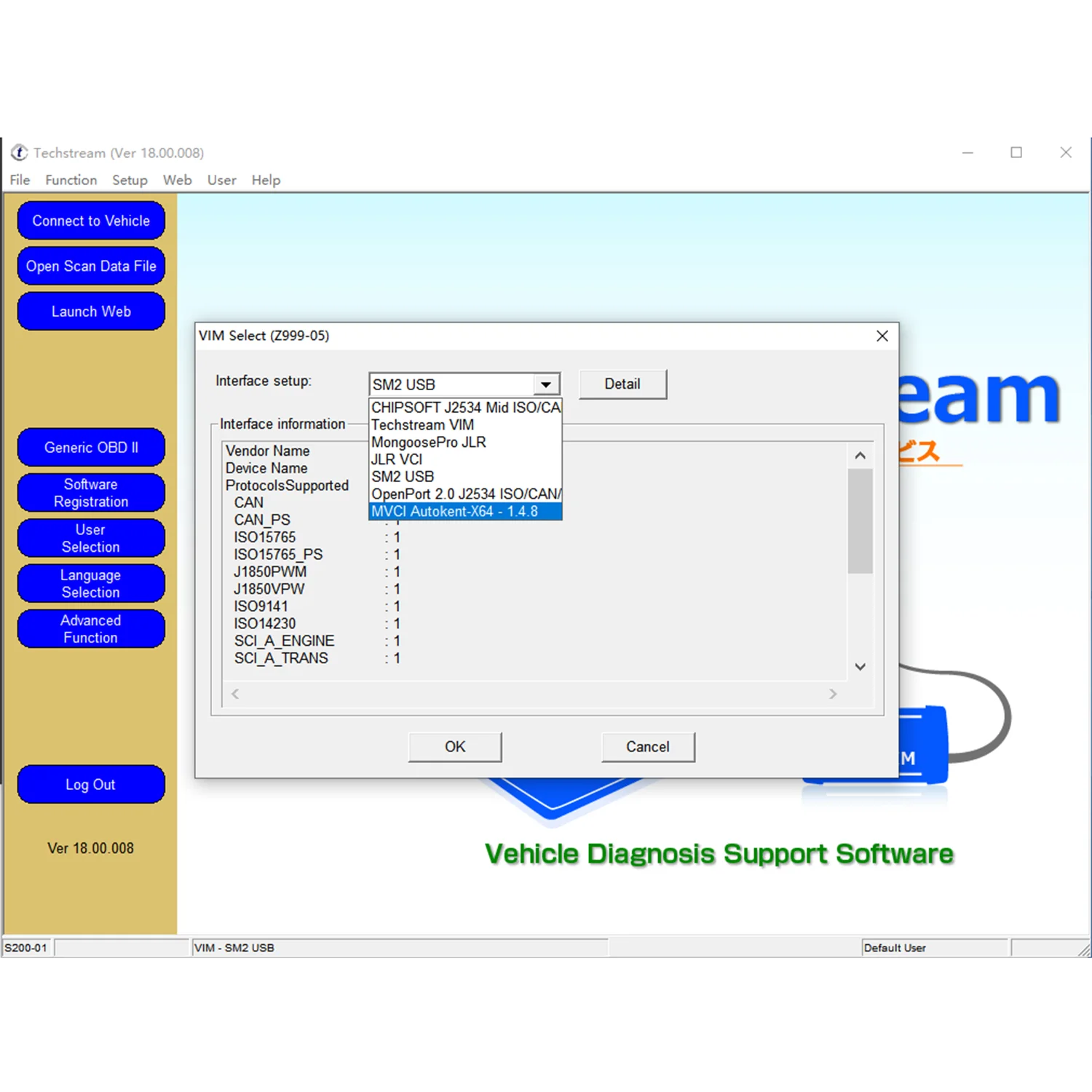Maximize the Techstream window
The image size is (1092, 1092).
pyautogui.click(x=1016, y=153)
